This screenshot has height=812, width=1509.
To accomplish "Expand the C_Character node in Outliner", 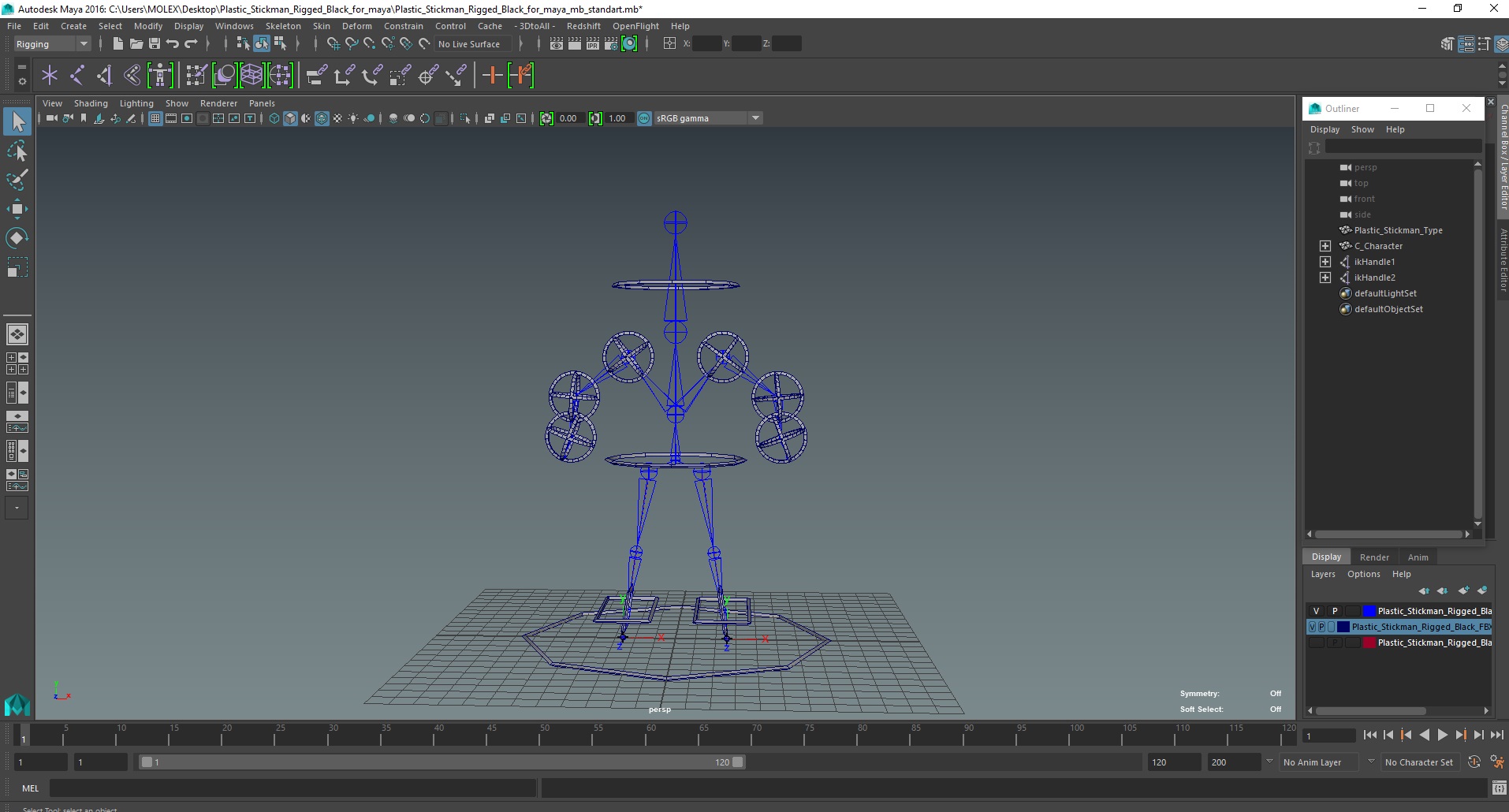I will tap(1325, 246).
